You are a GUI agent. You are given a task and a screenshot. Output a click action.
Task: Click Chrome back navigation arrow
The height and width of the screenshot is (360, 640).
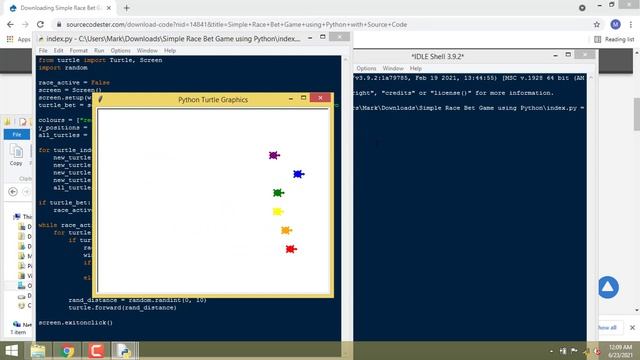pyautogui.click(x=11, y=24)
